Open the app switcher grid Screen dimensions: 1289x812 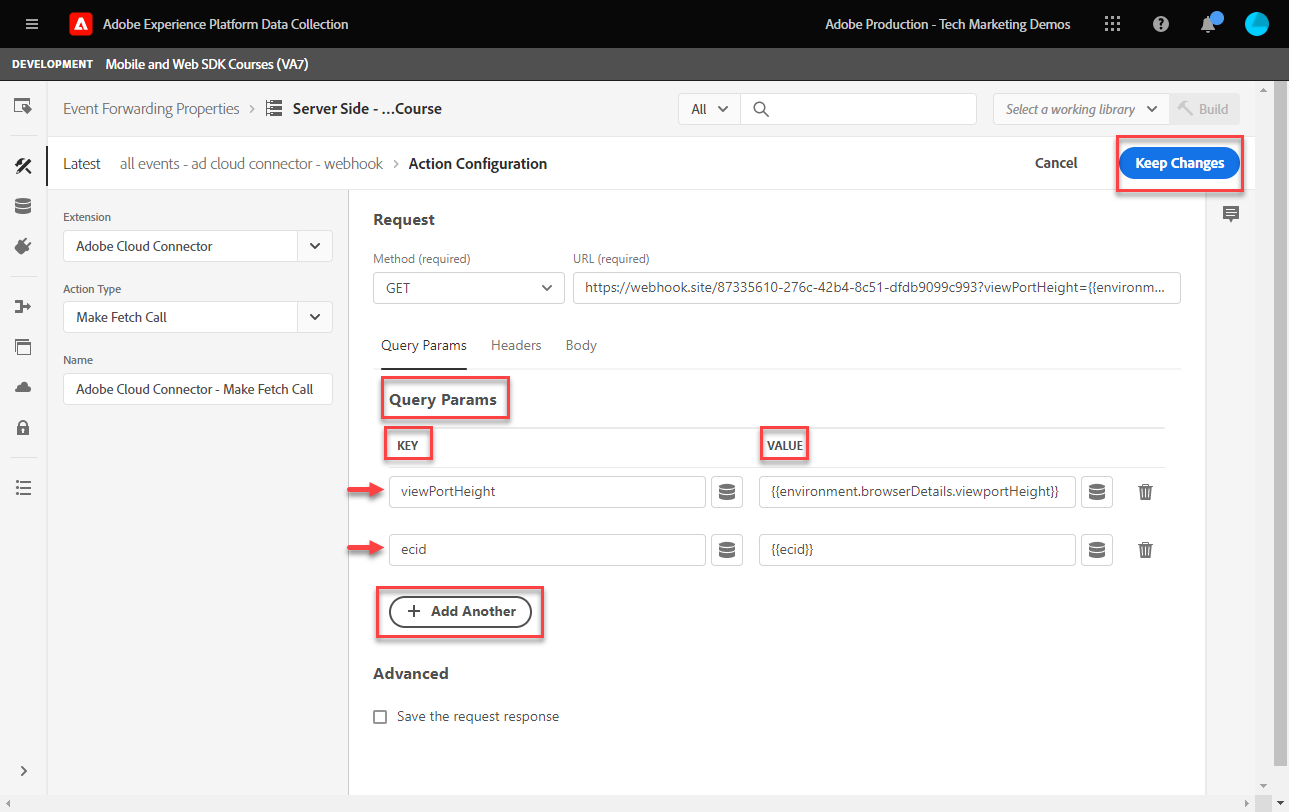[1113, 24]
